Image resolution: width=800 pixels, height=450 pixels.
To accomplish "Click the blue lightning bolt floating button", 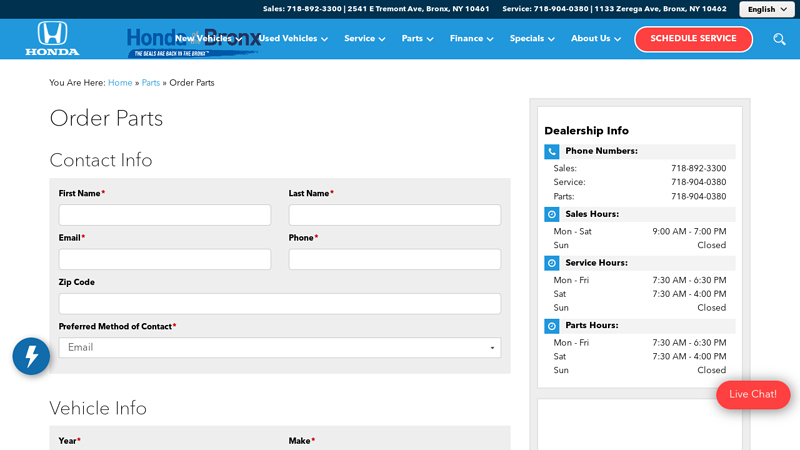I will (x=31, y=356).
